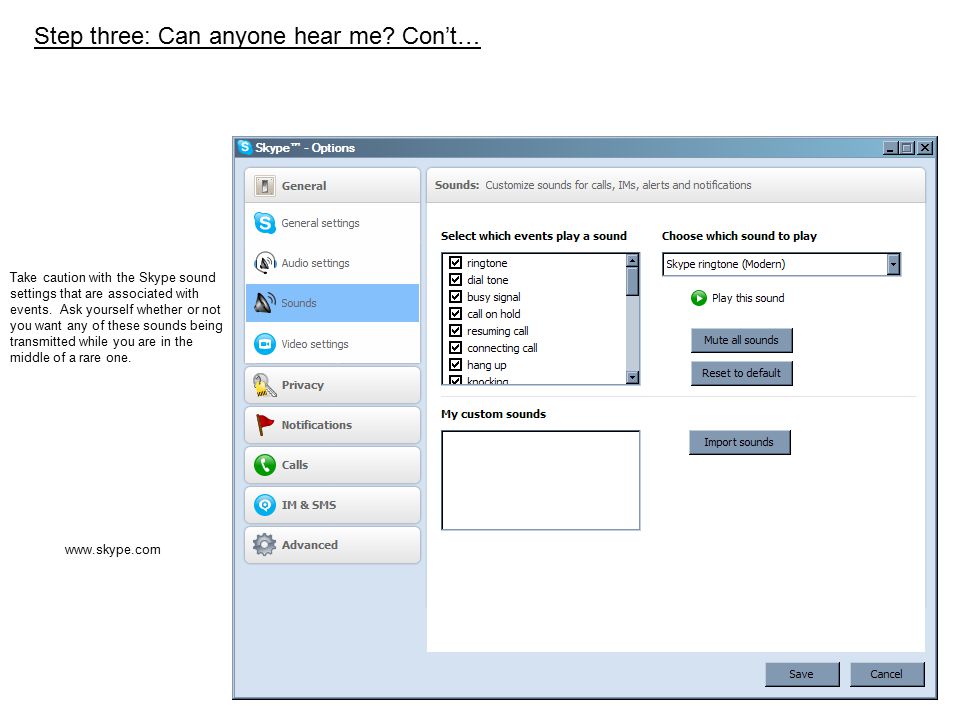Image resolution: width=960 pixels, height=720 pixels.
Task: Open the IM & SMS section
Action: (332, 505)
